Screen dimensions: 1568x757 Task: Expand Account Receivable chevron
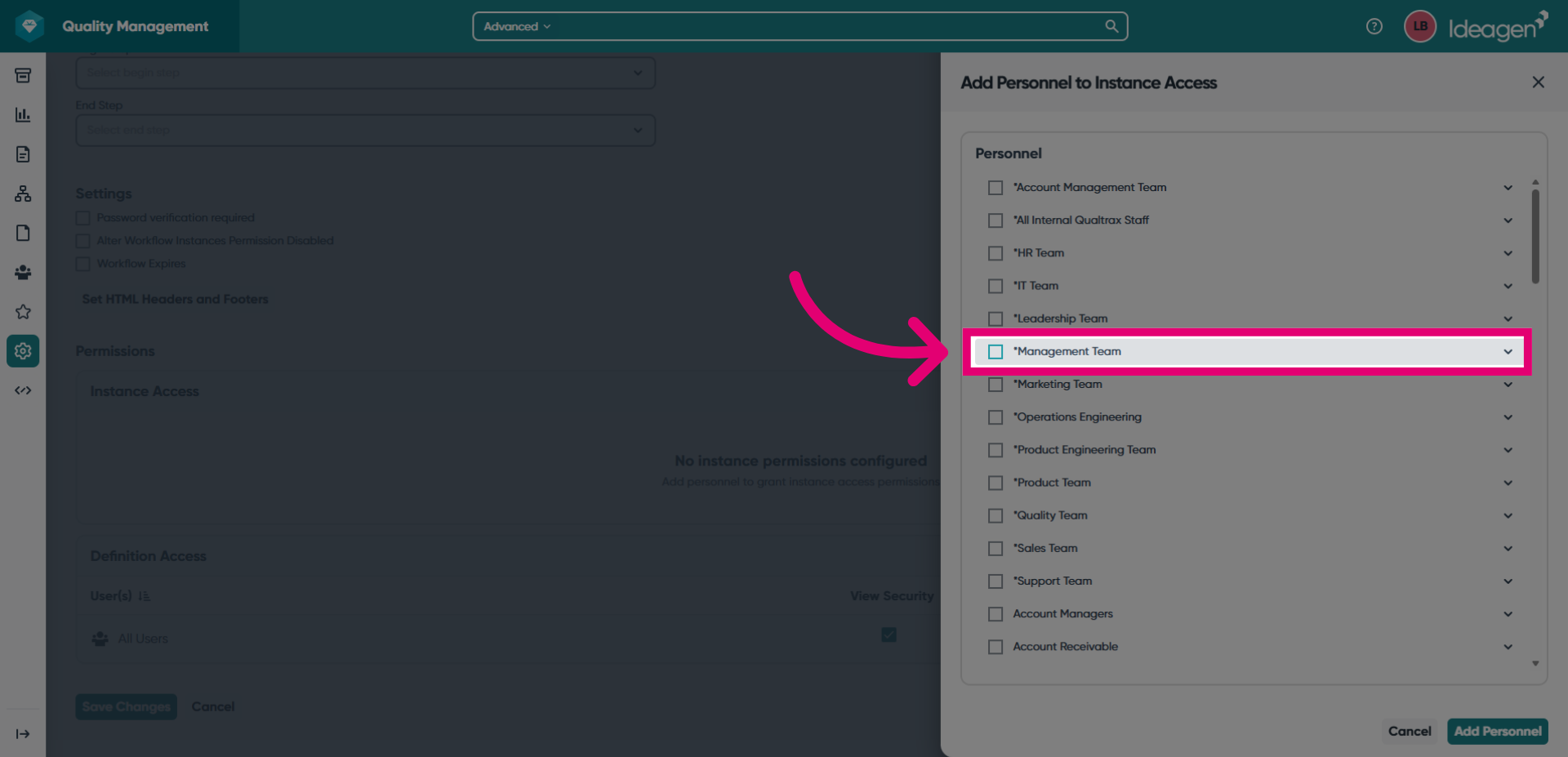point(1508,647)
